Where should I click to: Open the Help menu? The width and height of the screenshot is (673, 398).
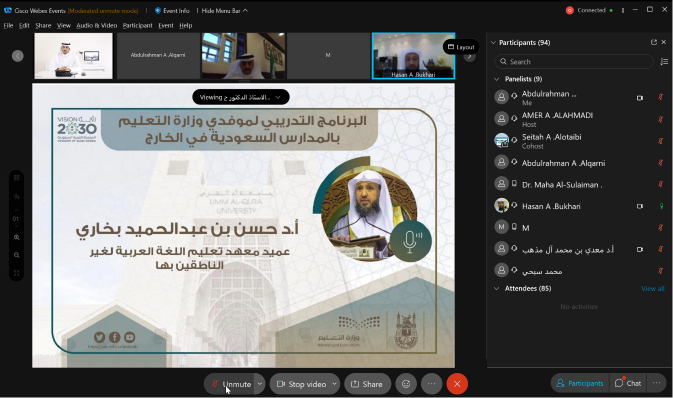point(185,25)
